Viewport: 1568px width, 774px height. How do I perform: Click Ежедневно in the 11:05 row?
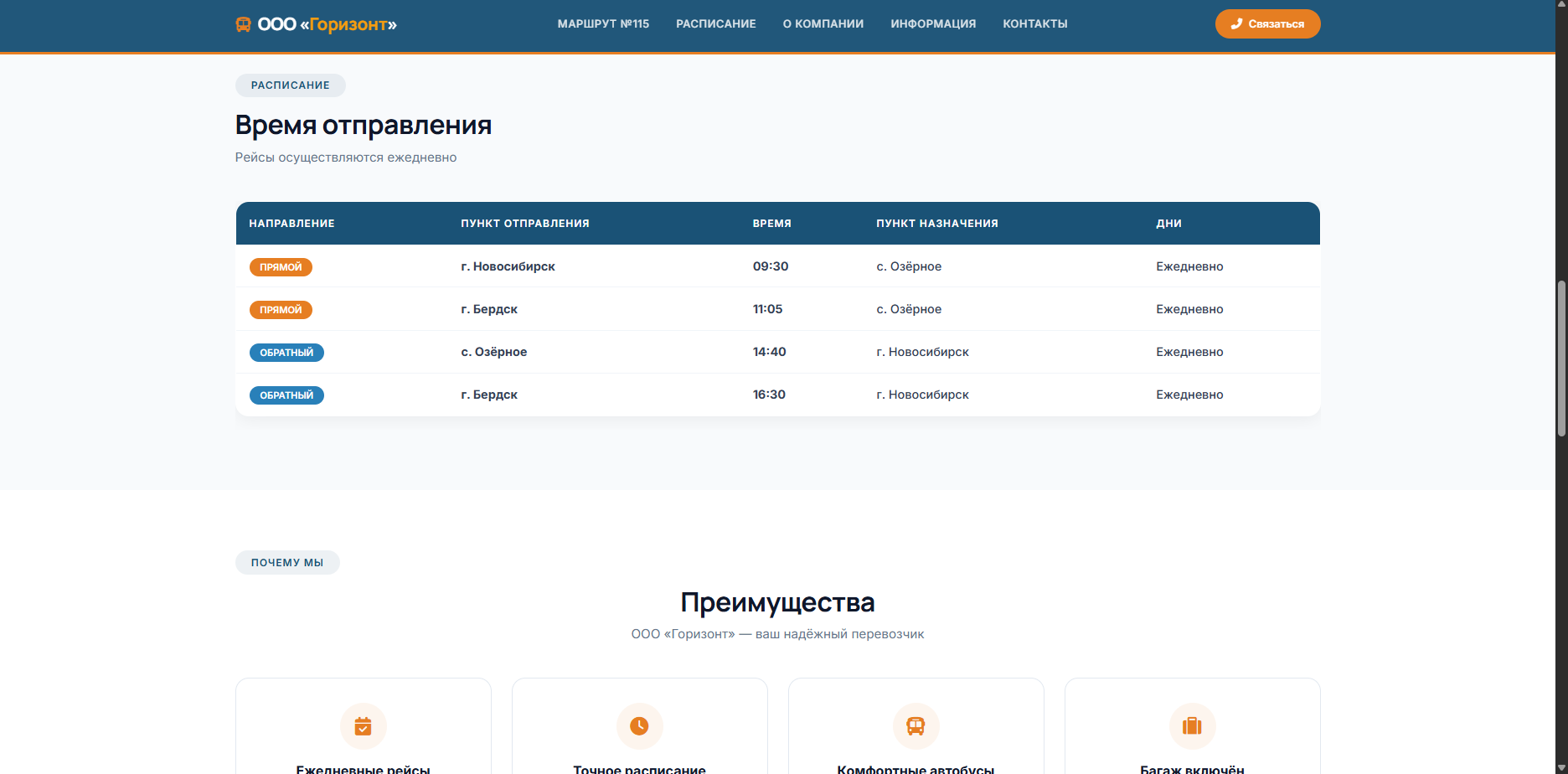[x=1189, y=309]
